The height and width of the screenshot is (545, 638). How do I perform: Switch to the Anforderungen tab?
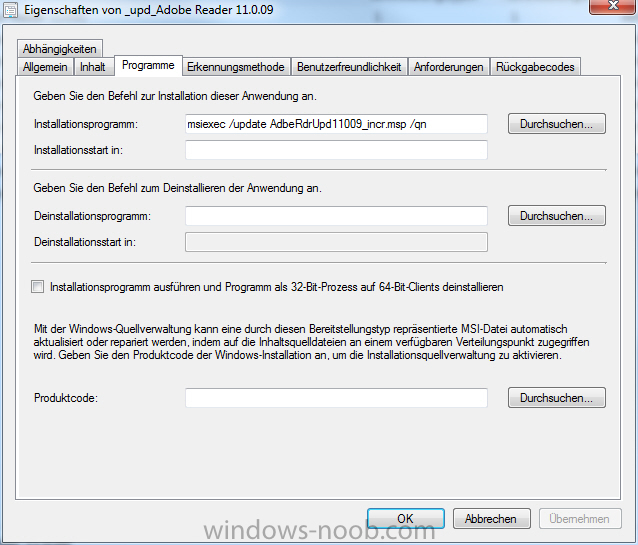448,67
